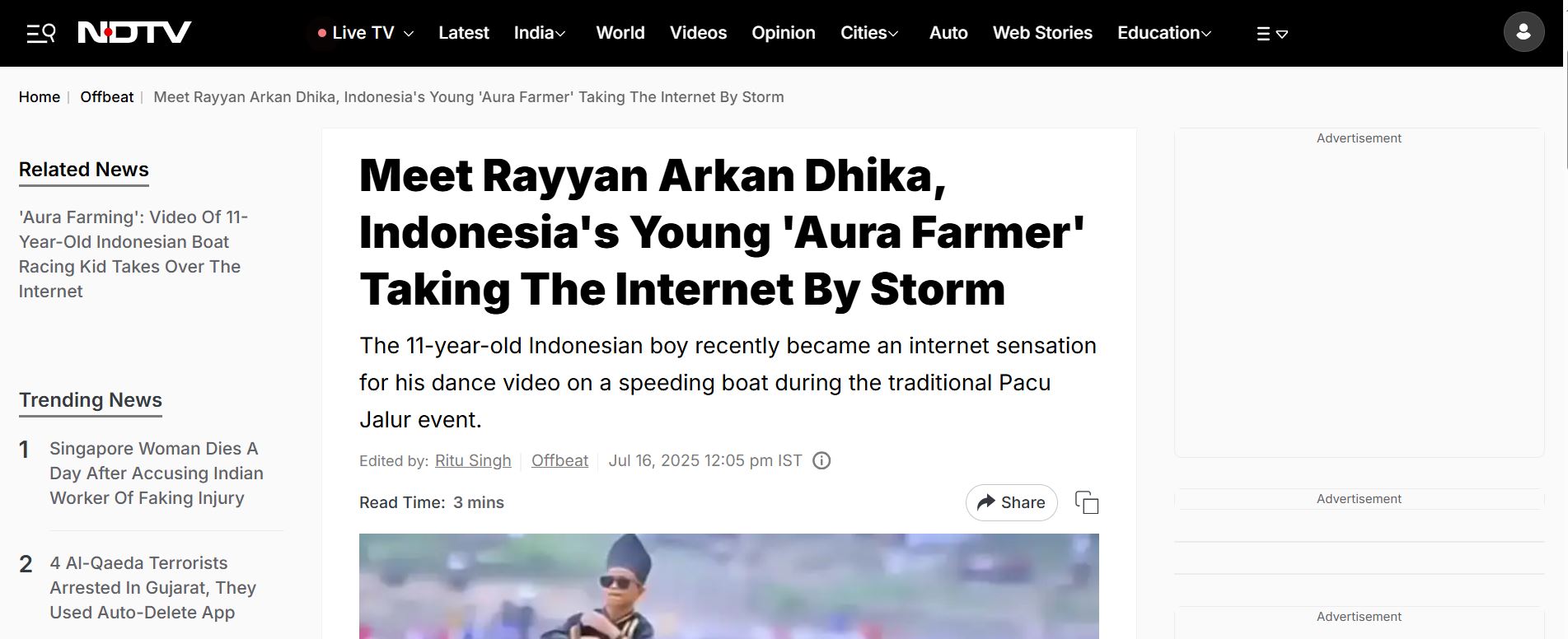
Task: Open the 'Aura Farming' related news story
Action: click(133, 254)
